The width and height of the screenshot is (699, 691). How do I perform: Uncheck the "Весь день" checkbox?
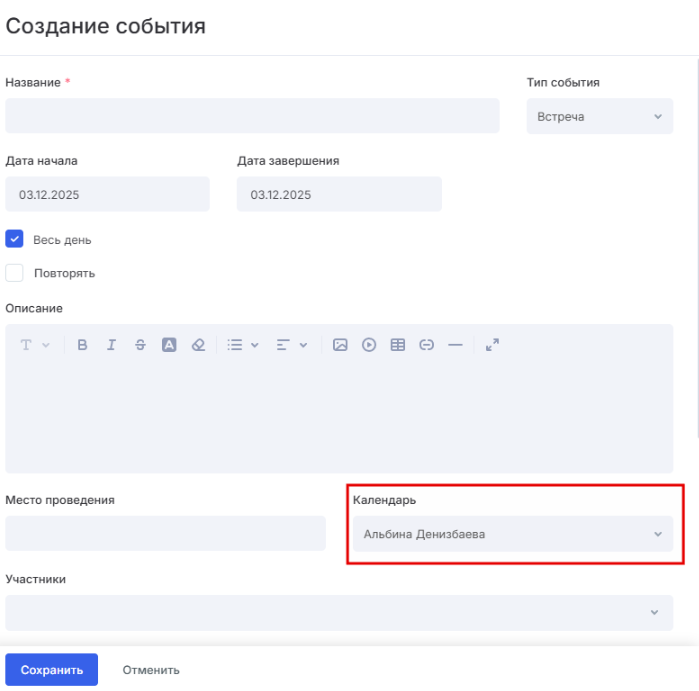click(15, 240)
